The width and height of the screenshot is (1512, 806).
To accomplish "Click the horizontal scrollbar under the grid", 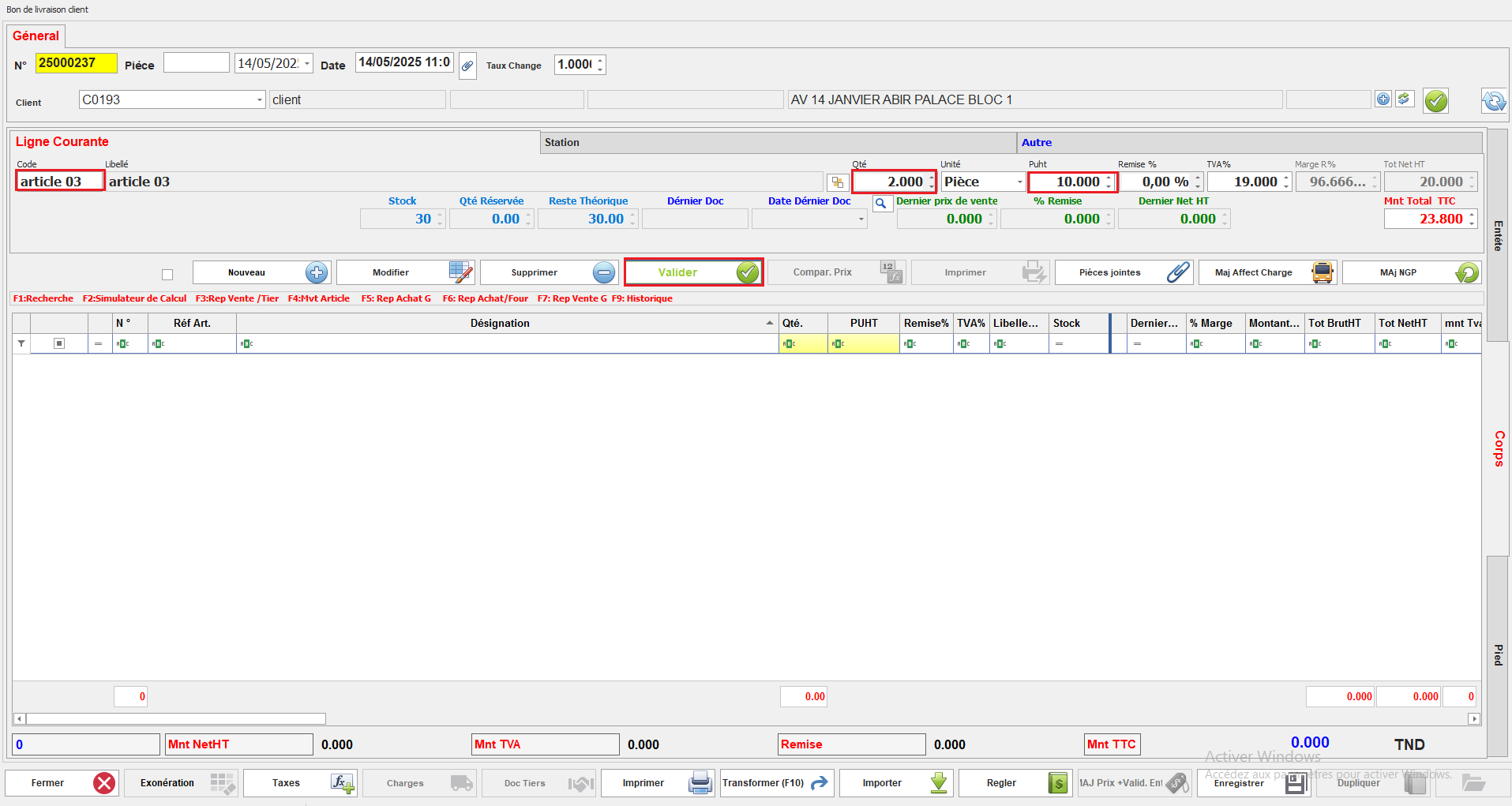I will coord(175,719).
